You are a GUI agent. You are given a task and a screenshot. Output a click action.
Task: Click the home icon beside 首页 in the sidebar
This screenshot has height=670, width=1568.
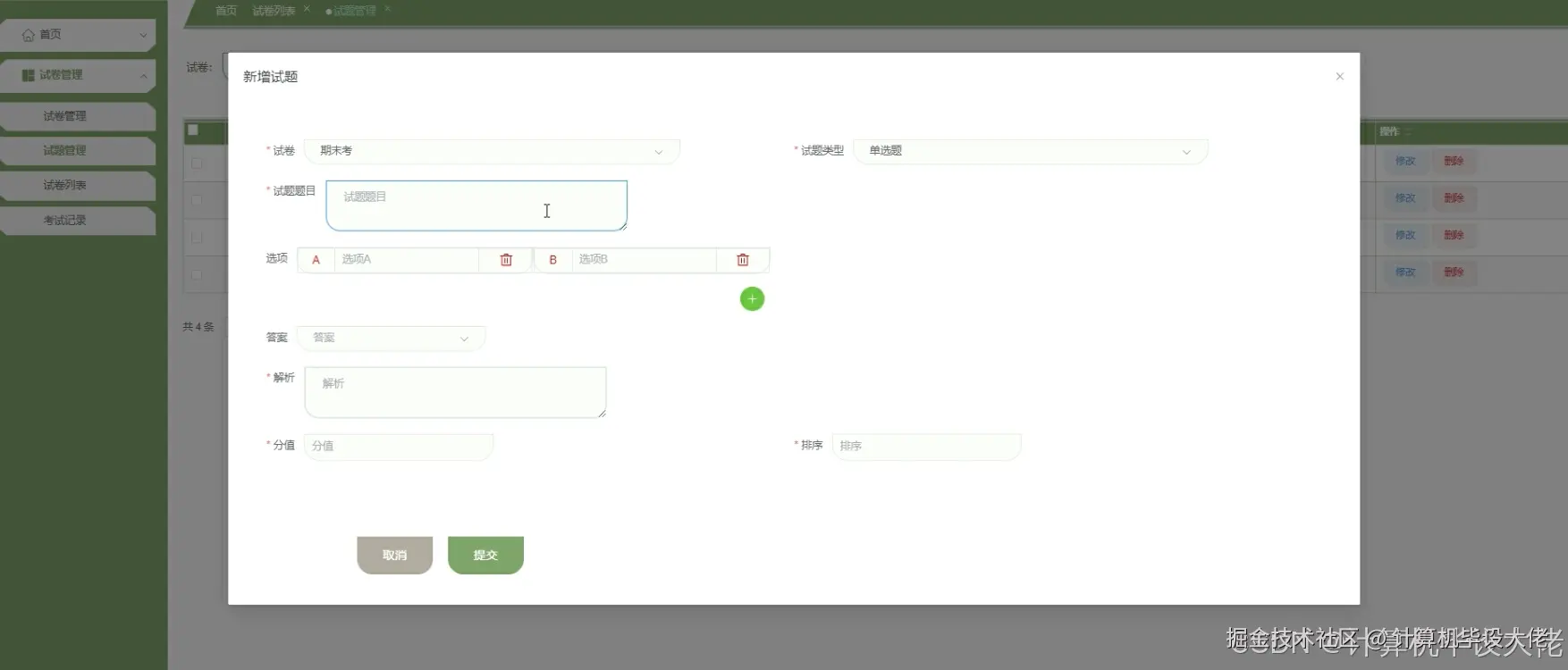[29, 35]
